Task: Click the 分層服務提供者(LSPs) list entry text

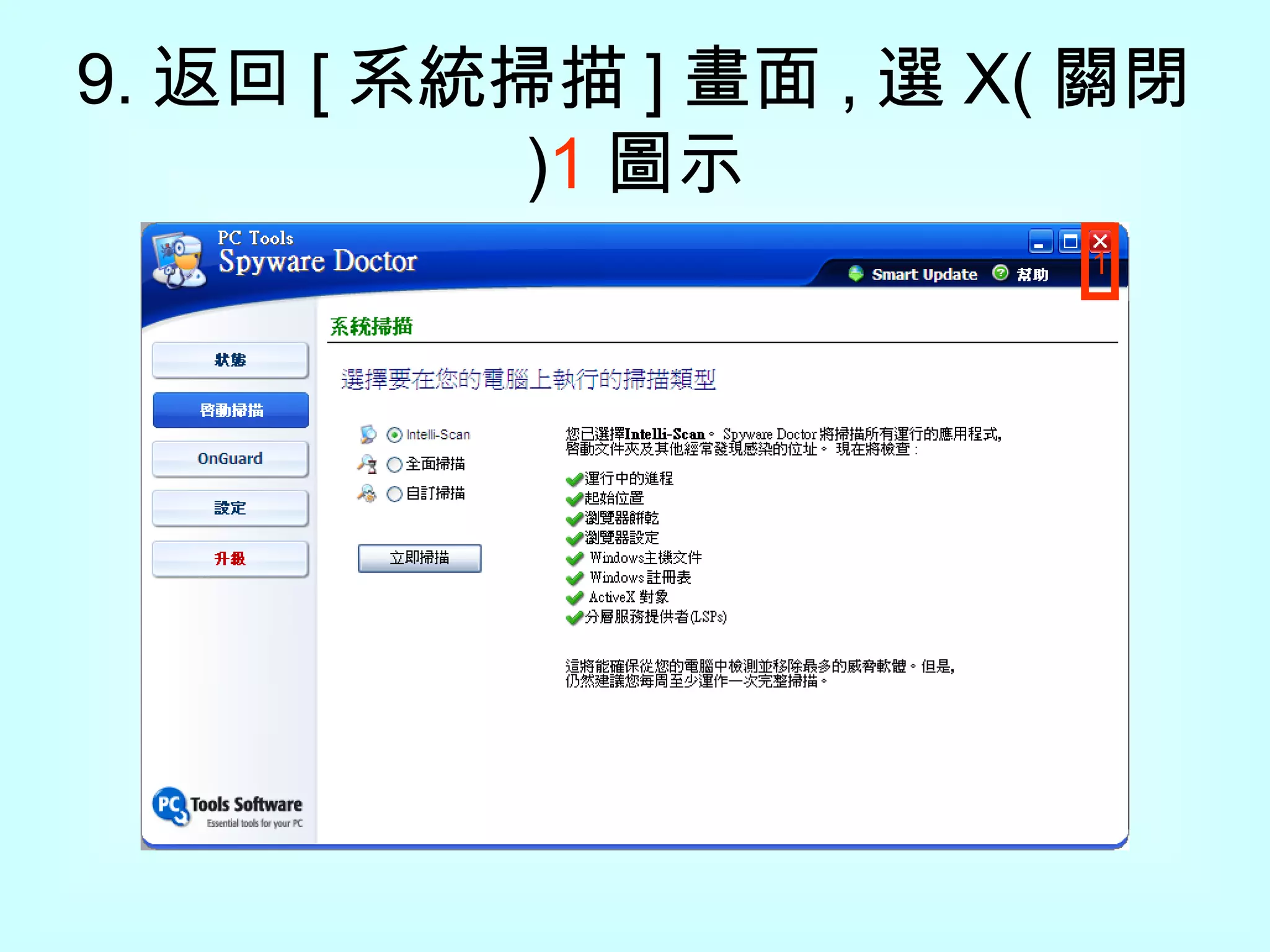Action: tap(656, 617)
